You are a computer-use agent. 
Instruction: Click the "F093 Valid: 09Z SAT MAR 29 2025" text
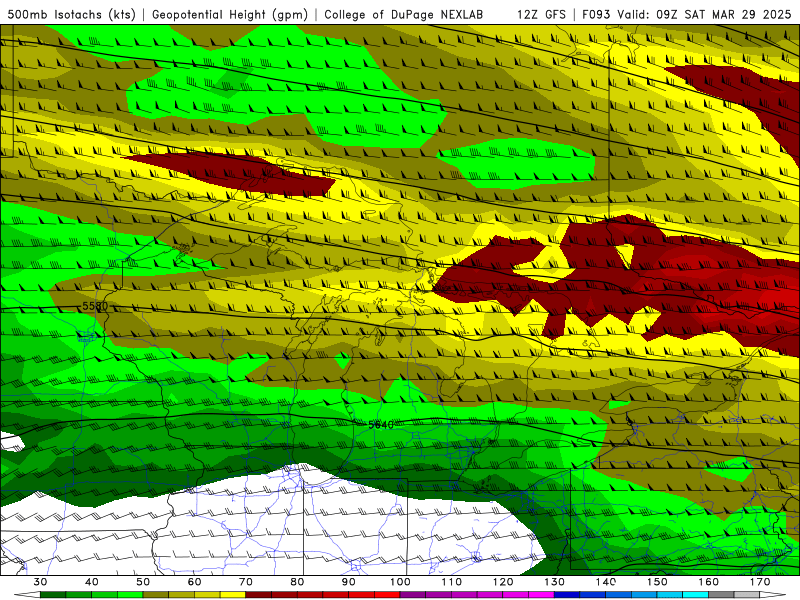pyautogui.click(x=687, y=15)
